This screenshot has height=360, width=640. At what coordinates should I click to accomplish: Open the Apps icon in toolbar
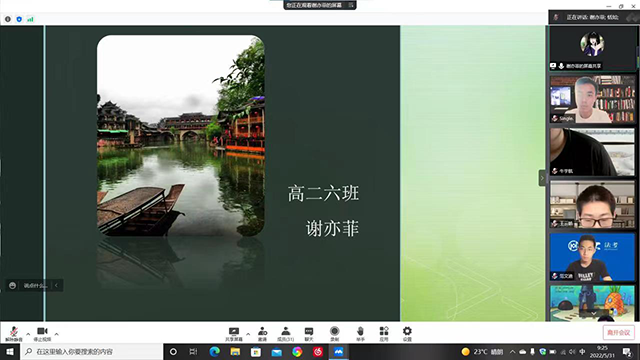click(x=384, y=333)
